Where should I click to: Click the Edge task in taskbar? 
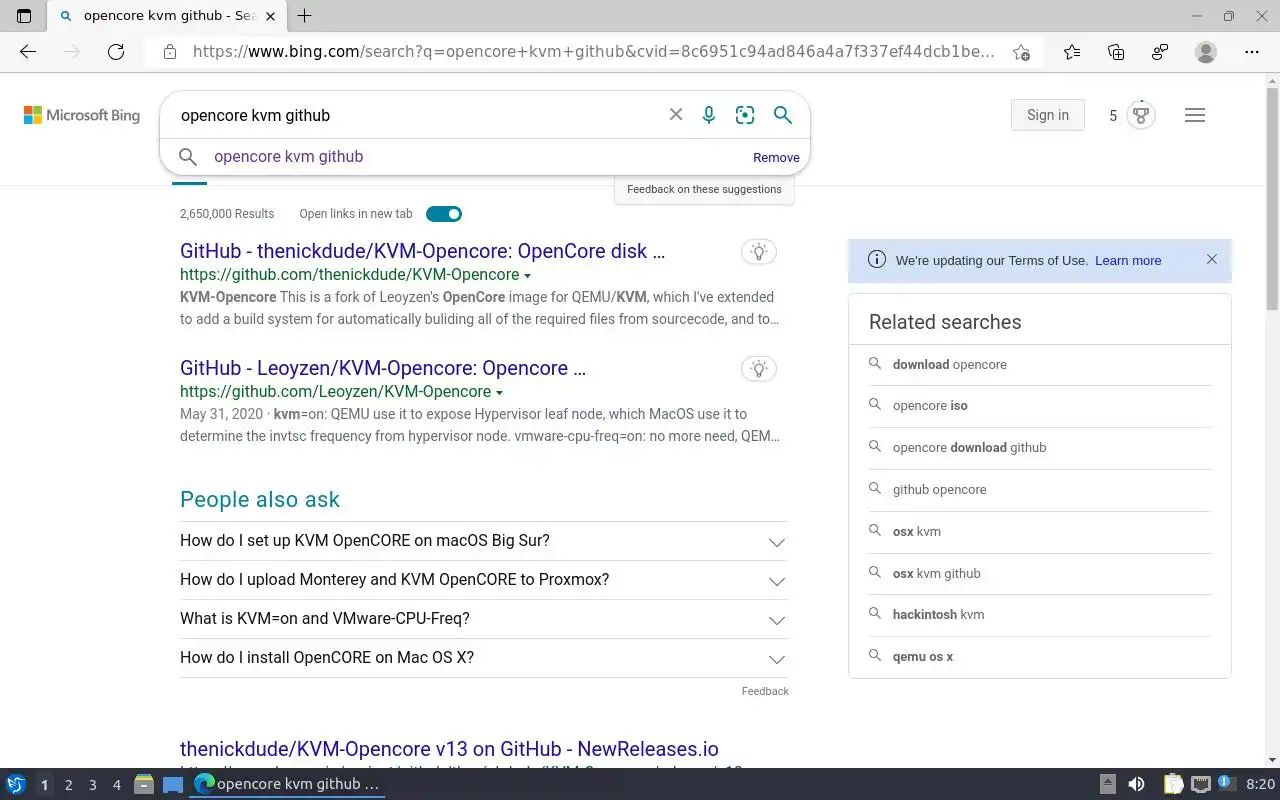(x=288, y=784)
